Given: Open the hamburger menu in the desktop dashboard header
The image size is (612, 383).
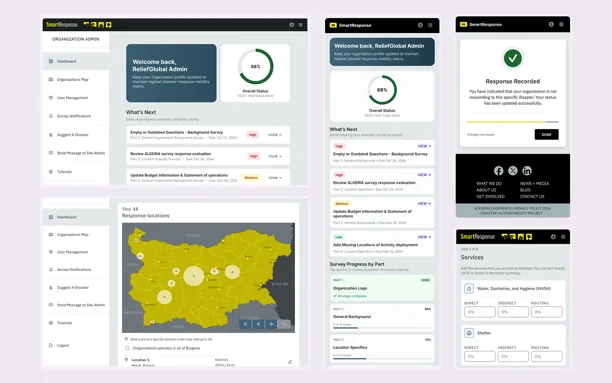Looking at the screenshot, I should point(301,25).
